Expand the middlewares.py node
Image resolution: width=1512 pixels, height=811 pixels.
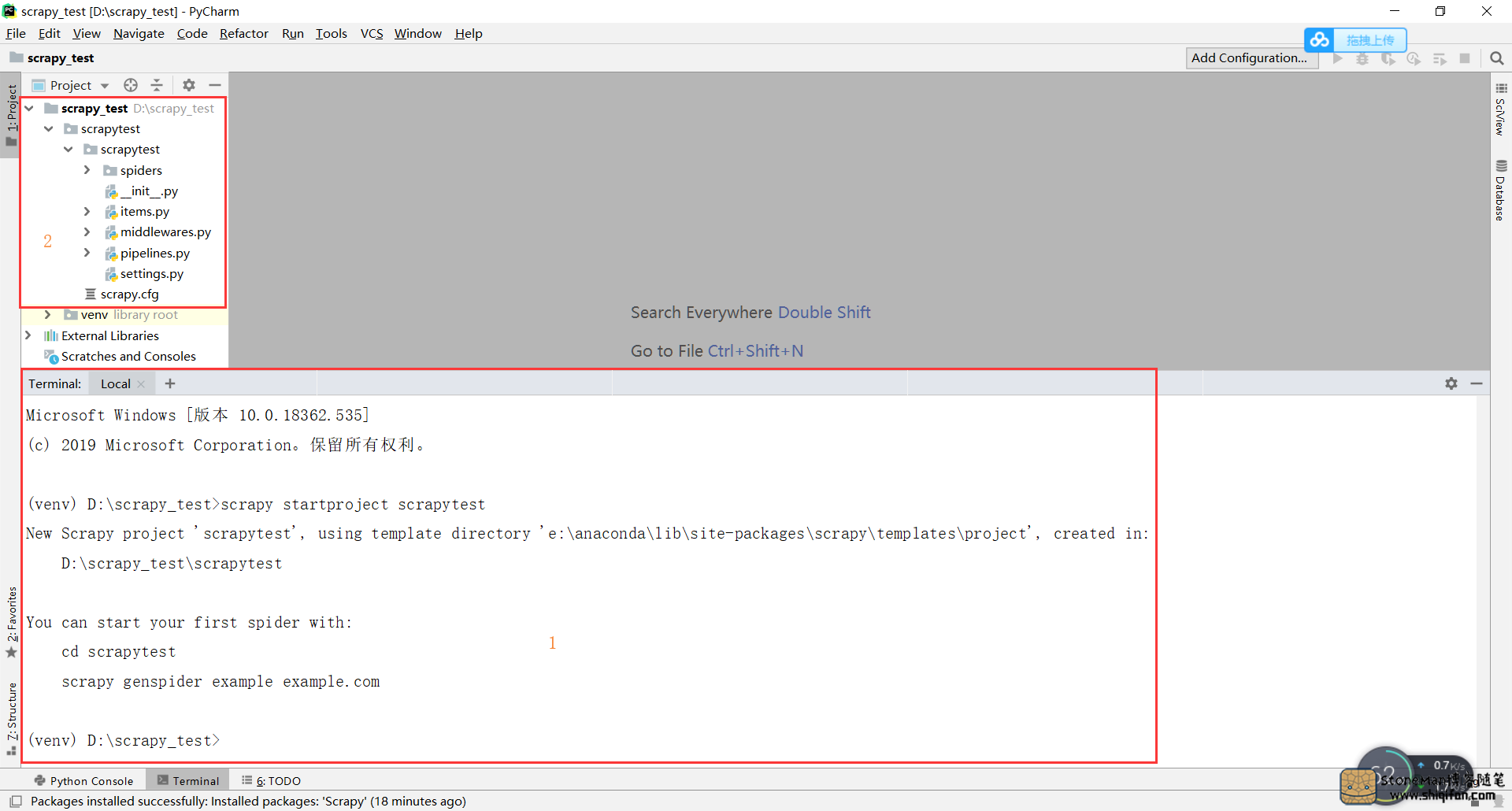tap(87, 231)
